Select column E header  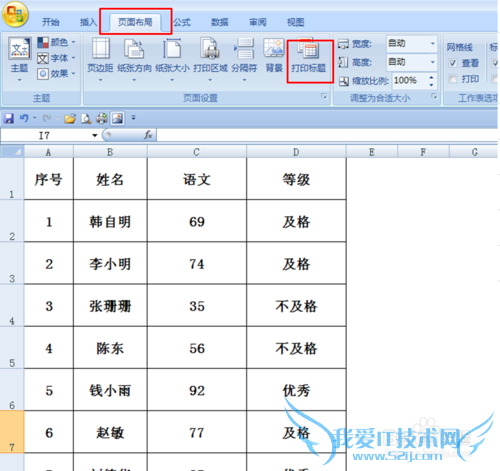tap(372, 152)
